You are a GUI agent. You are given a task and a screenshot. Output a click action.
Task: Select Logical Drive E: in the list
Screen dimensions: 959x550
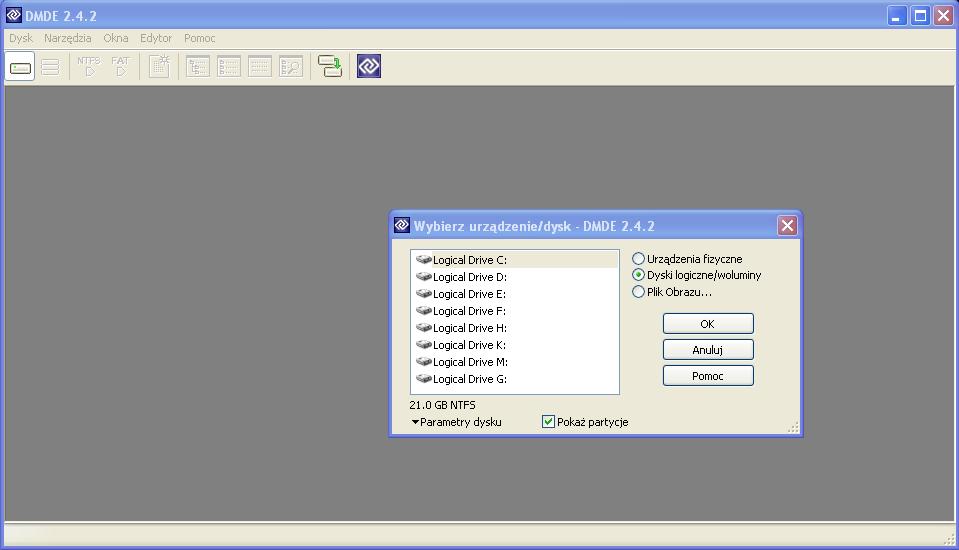pos(515,294)
